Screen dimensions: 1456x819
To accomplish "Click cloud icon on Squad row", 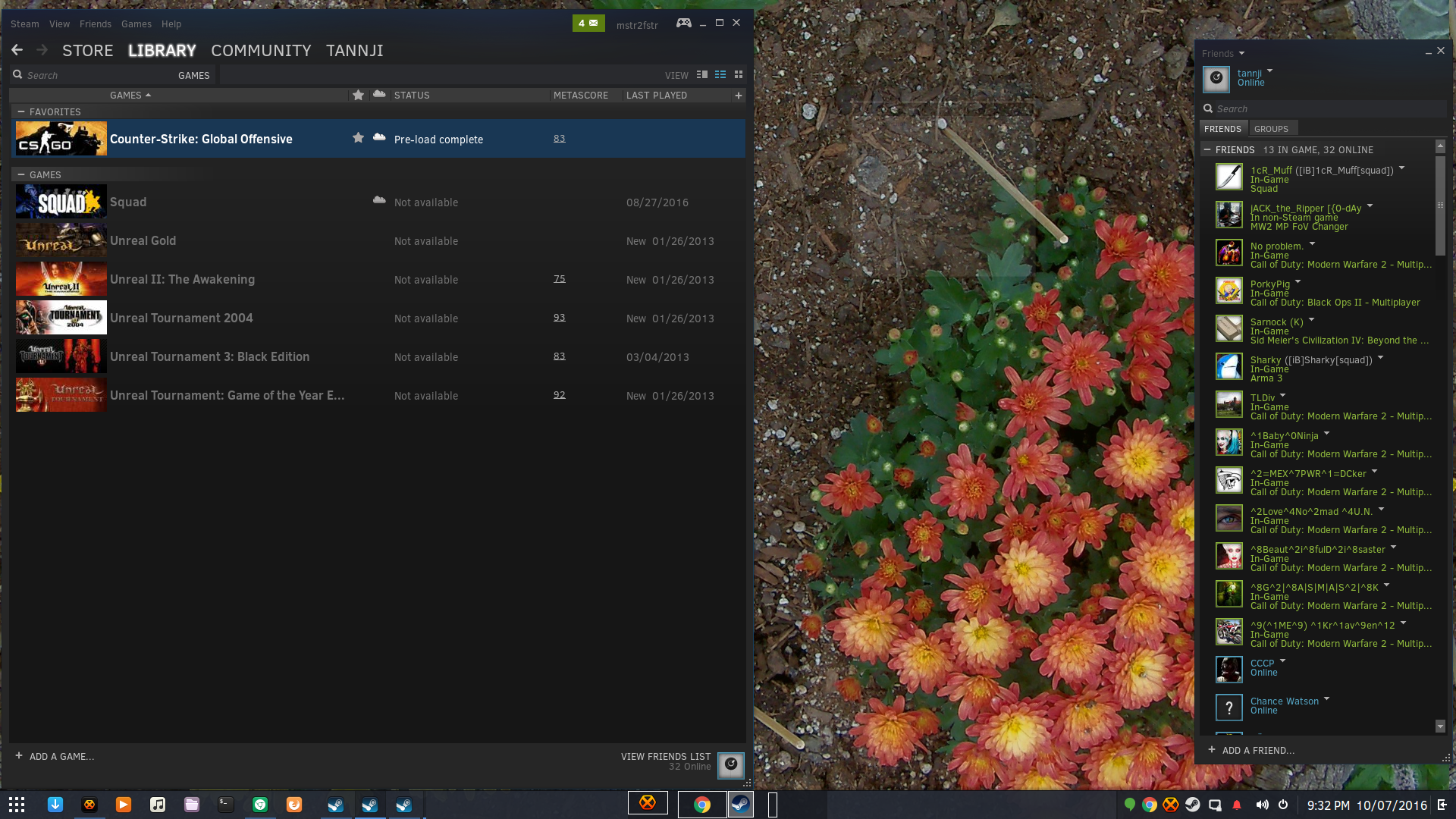I will point(379,200).
